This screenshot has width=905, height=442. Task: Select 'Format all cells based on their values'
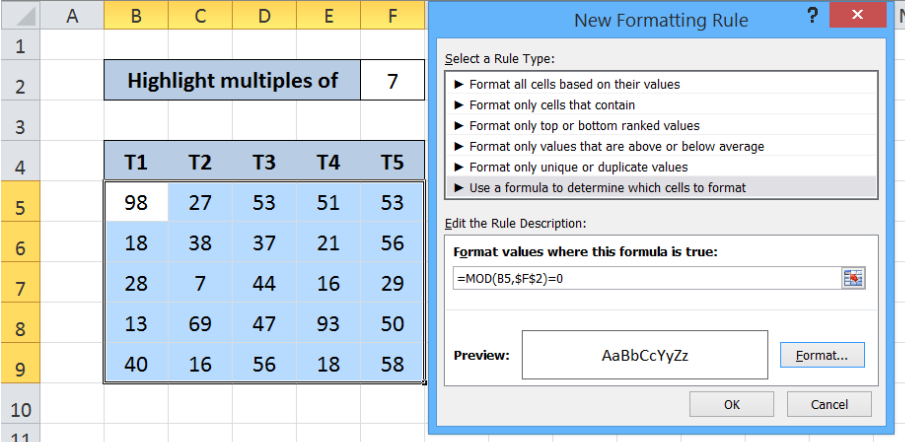pos(661,84)
